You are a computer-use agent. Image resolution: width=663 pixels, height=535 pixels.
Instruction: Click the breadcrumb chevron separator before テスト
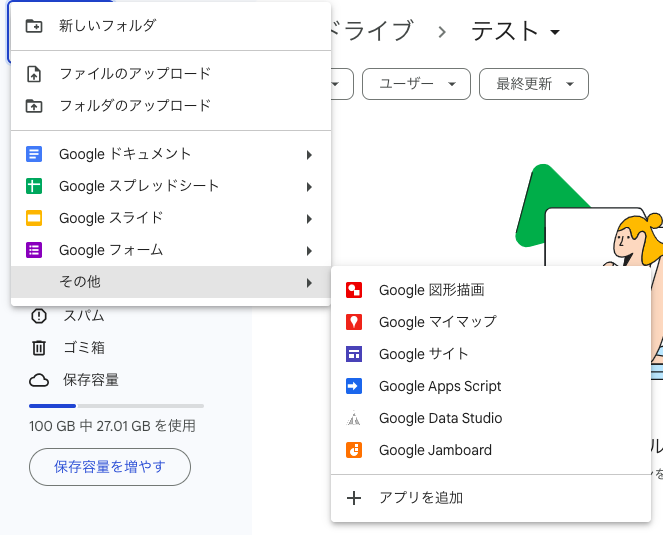tap(442, 32)
